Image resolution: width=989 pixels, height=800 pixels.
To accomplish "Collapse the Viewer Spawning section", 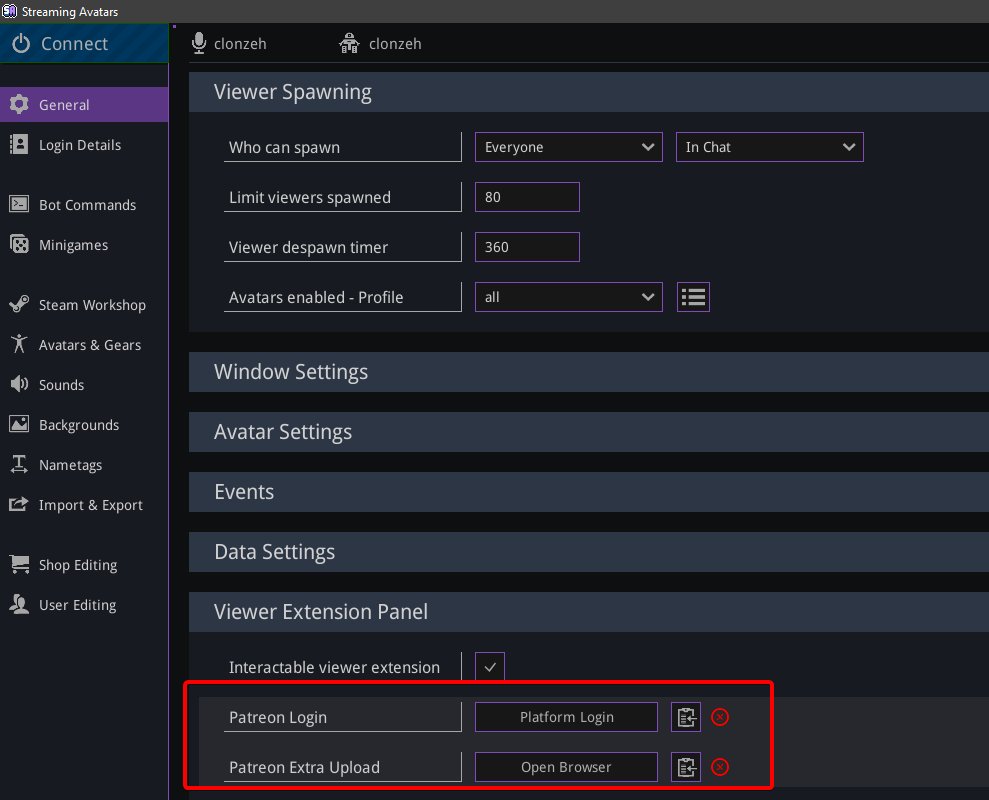I will 588,92.
